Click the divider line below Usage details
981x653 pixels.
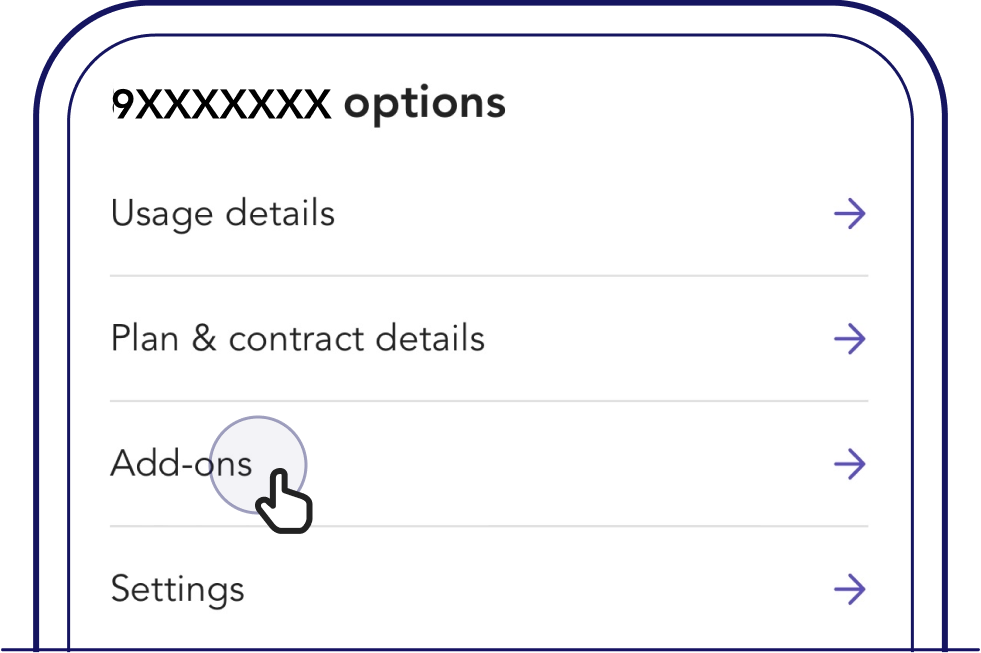pos(488,276)
